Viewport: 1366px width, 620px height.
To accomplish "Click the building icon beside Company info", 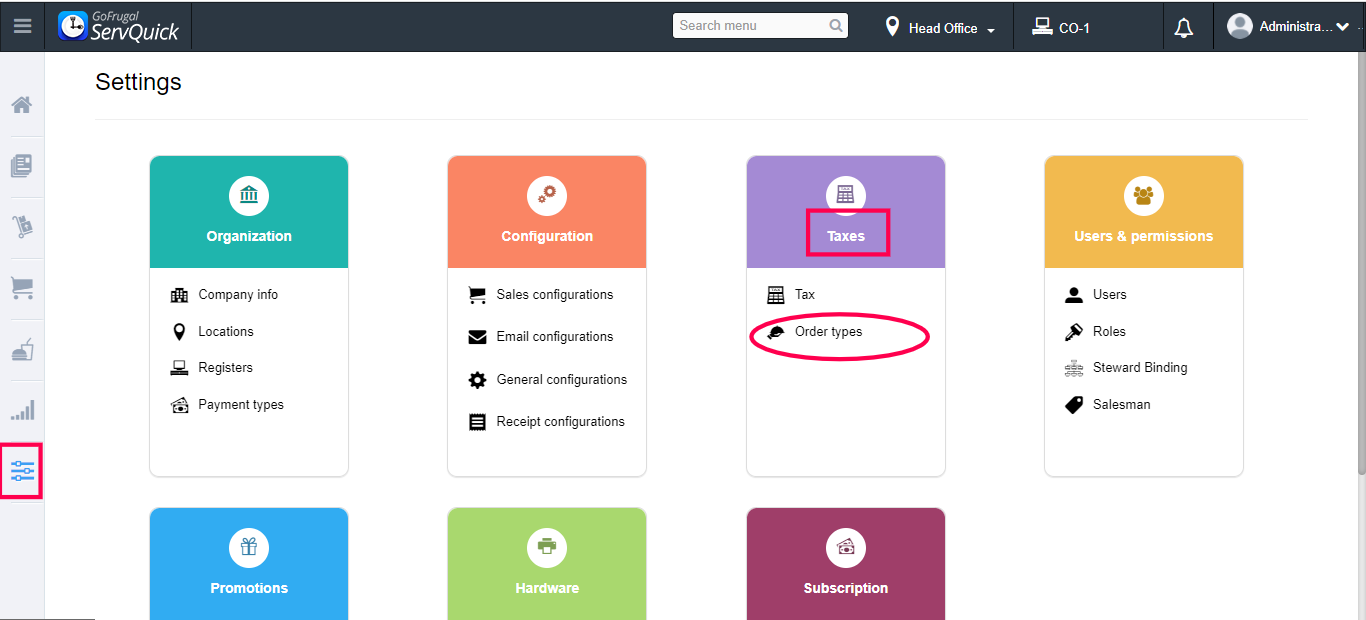I will click(179, 295).
